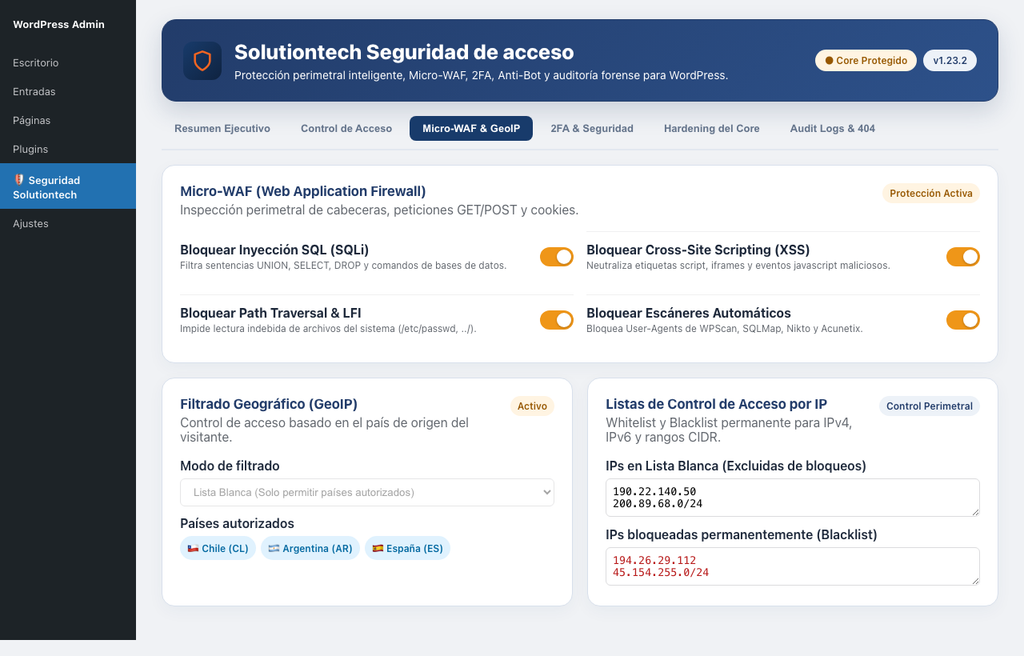The width and height of the screenshot is (1024, 656).
Task: Go to Páginas in the sidebar
Action: (x=68, y=120)
